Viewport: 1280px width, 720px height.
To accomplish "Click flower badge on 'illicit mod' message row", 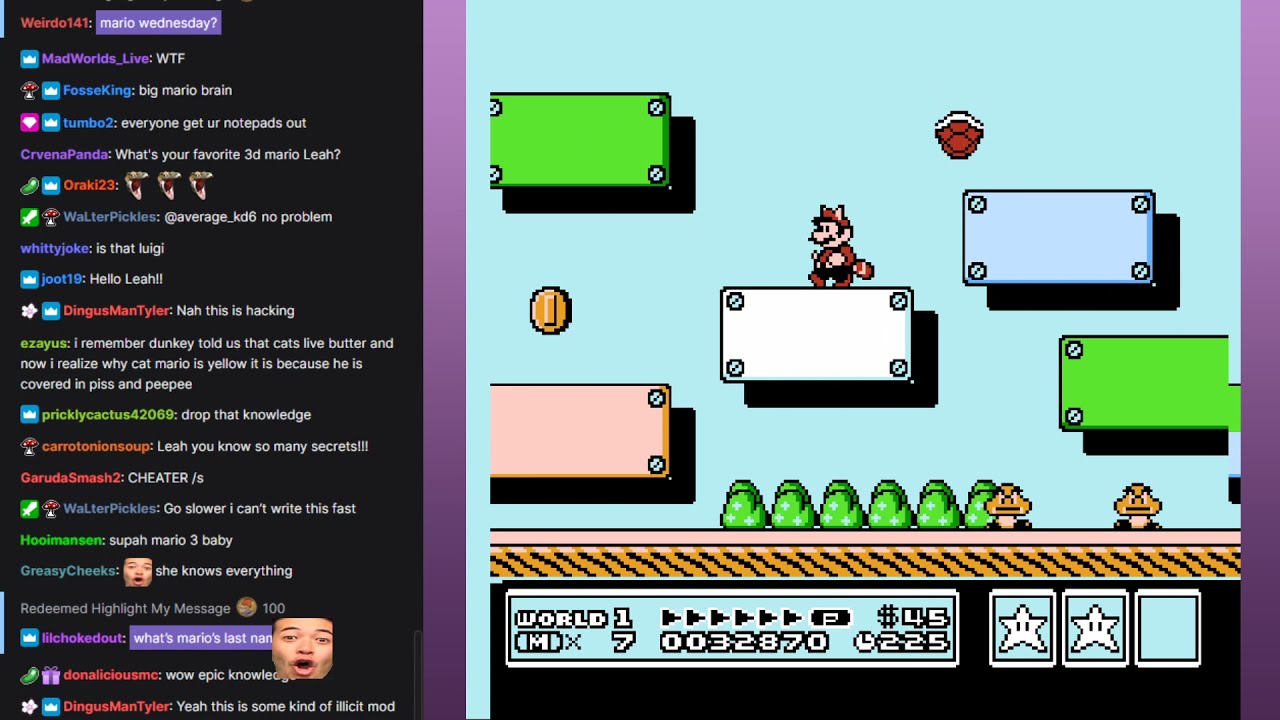I will click(x=29, y=707).
